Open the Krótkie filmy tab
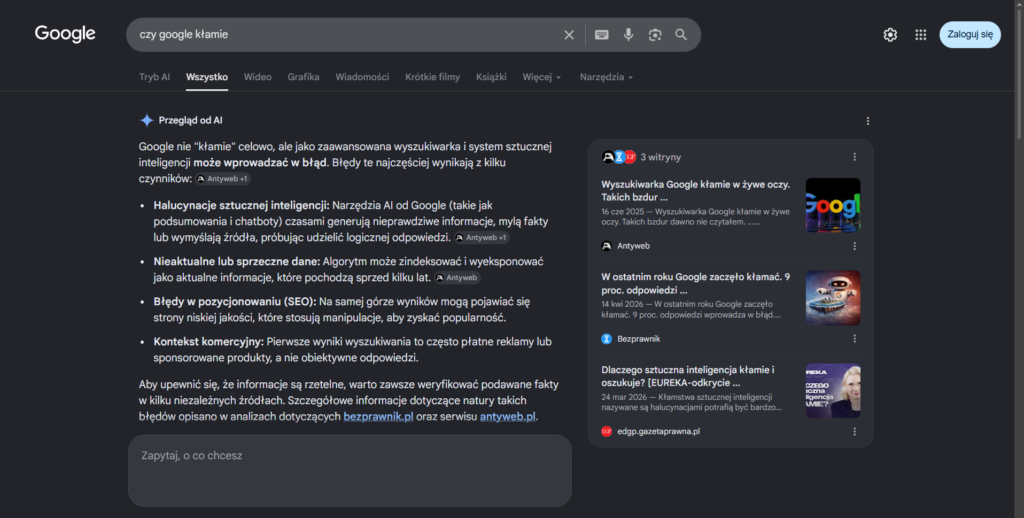 pyautogui.click(x=432, y=77)
